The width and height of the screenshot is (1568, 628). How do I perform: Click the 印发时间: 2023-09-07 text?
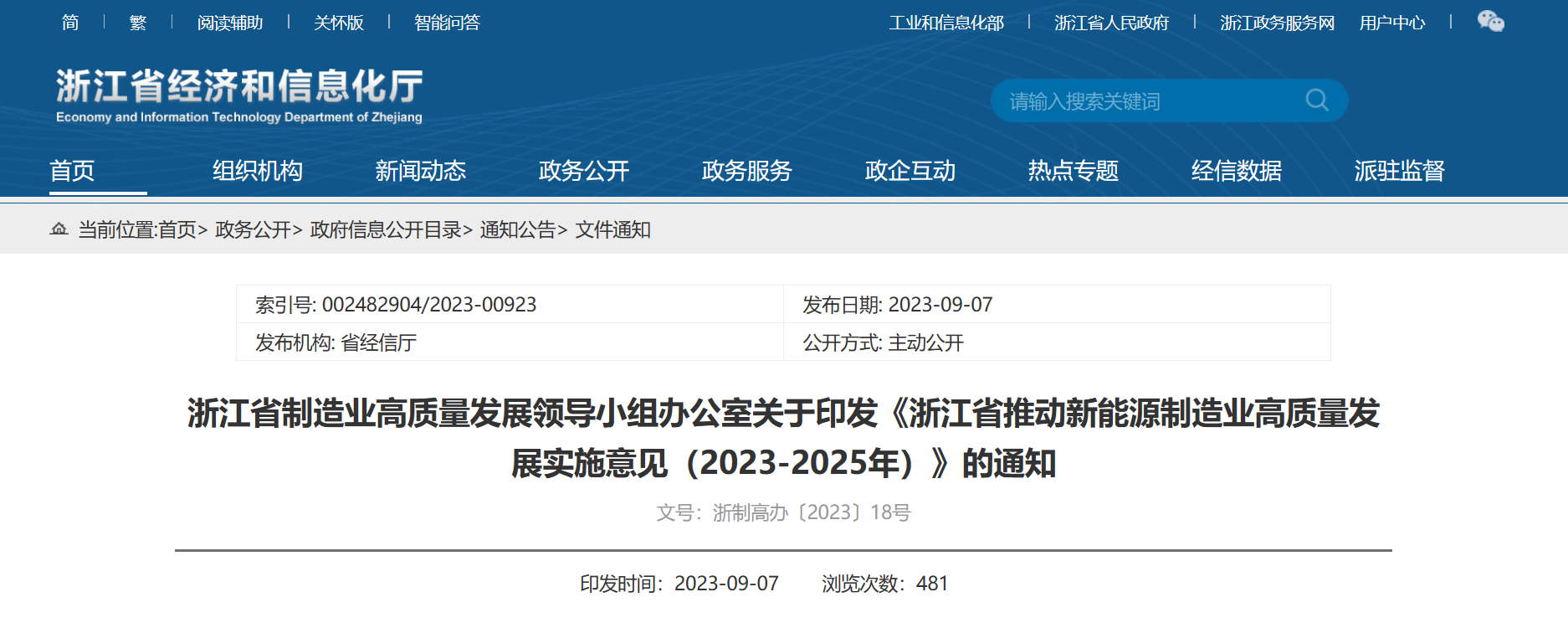[679, 584]
